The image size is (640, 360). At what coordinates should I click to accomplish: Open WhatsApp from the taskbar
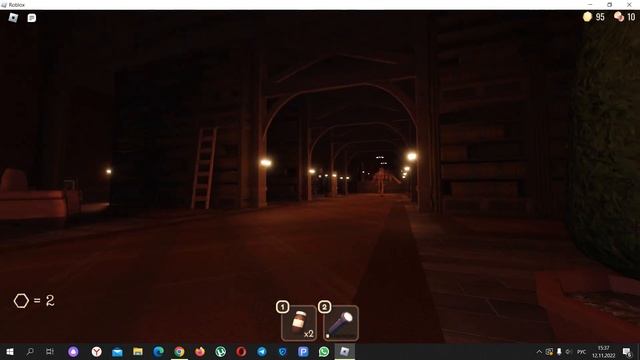click(x=324, y=351)
